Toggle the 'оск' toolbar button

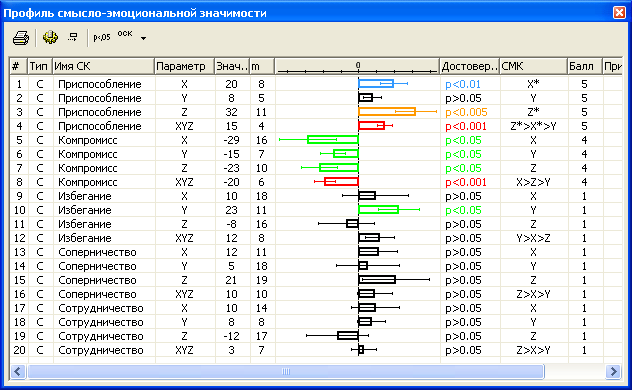(x=125, y=34)
